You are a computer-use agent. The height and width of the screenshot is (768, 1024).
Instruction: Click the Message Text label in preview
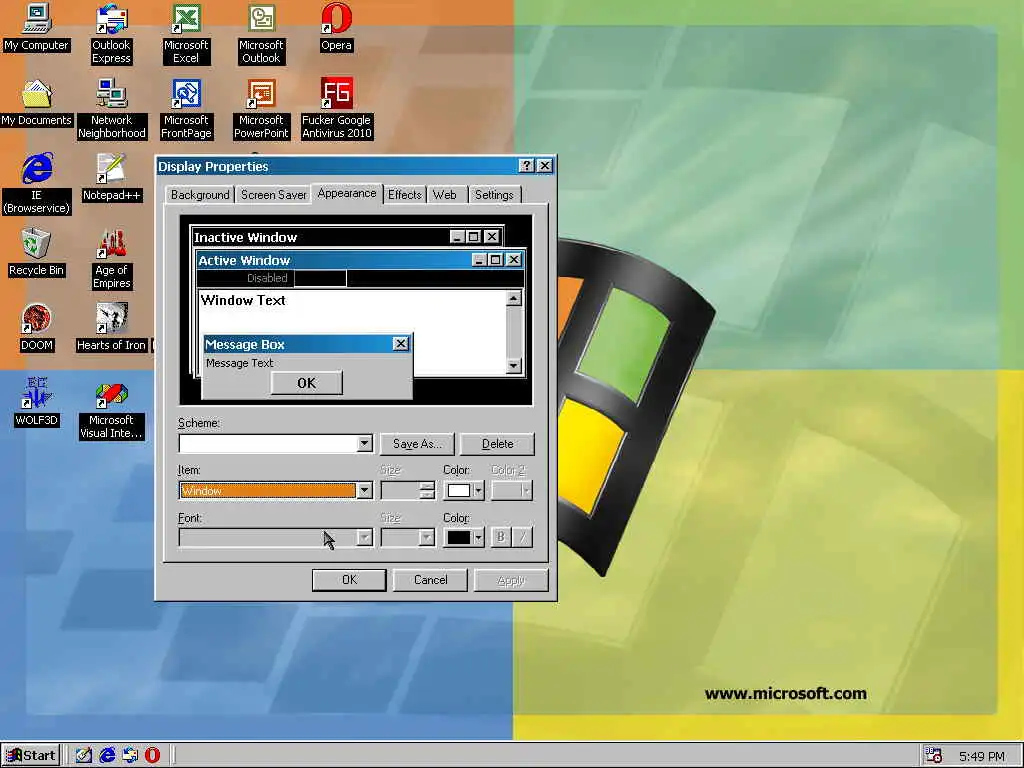[240, 363]
